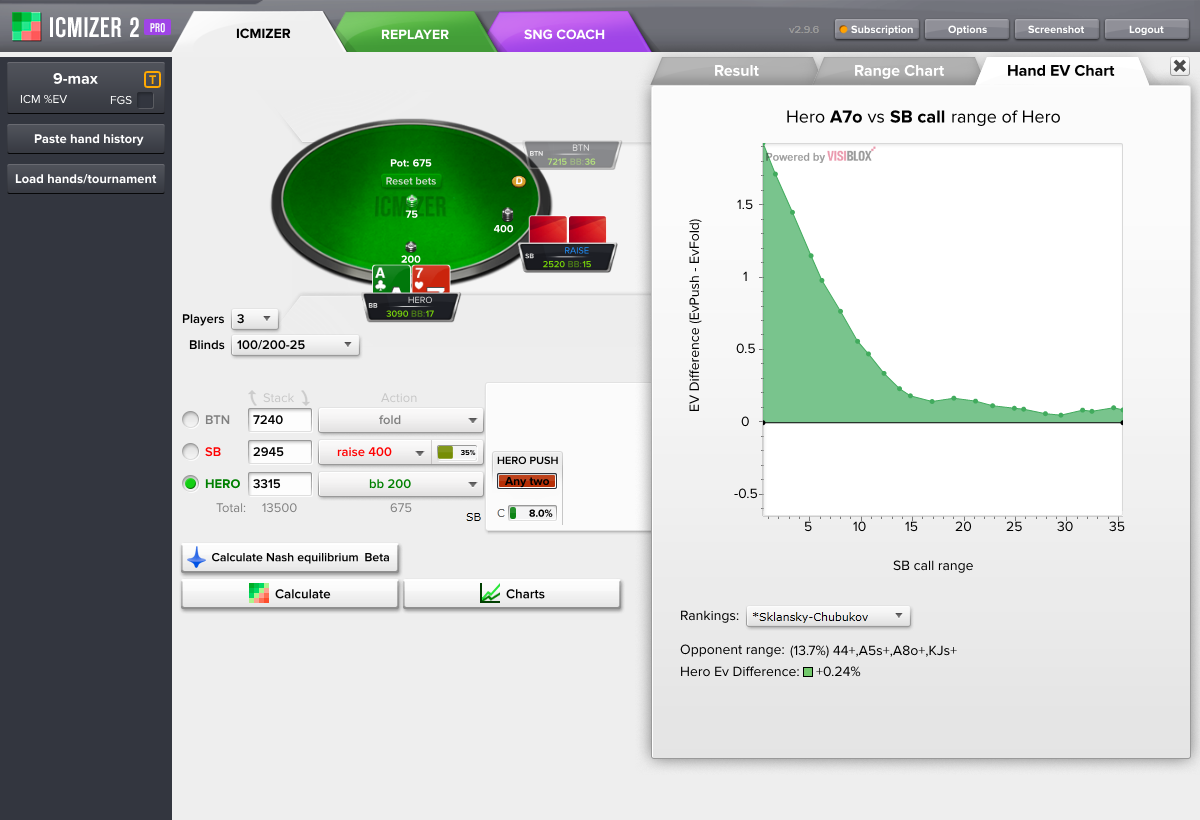Viewport: 1200px width, 820px height.
Task: Switch to the REPLAYER tab
Action: point(414,34)
